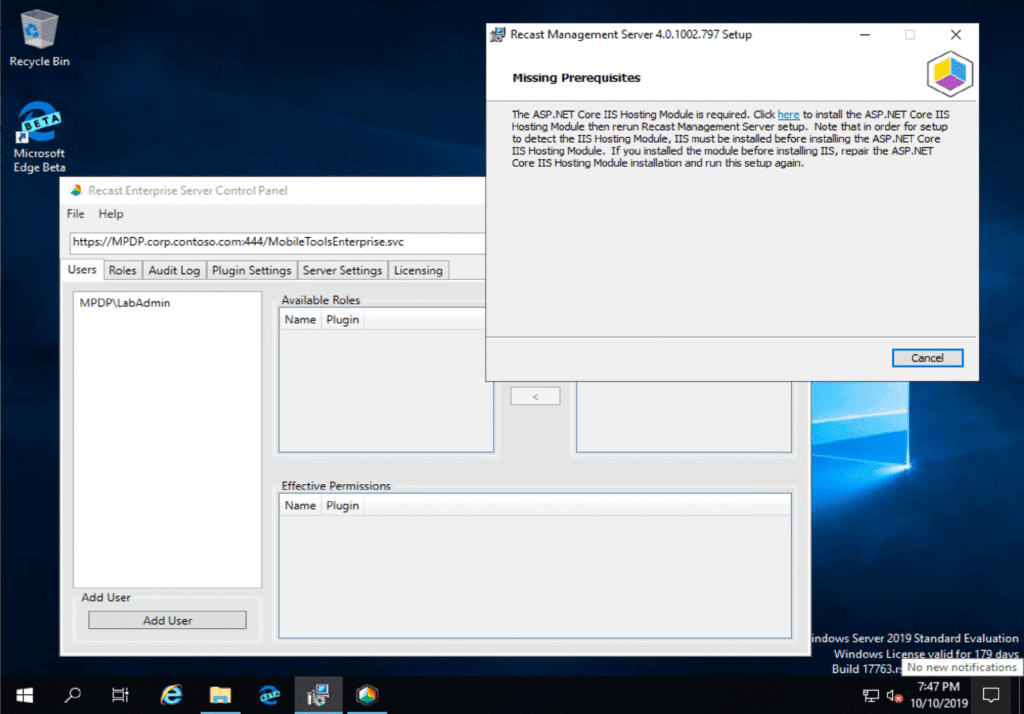This screenshot has height=714, width=1024.
Task: Click the muted volume tray icon
Action: [894, 696]
